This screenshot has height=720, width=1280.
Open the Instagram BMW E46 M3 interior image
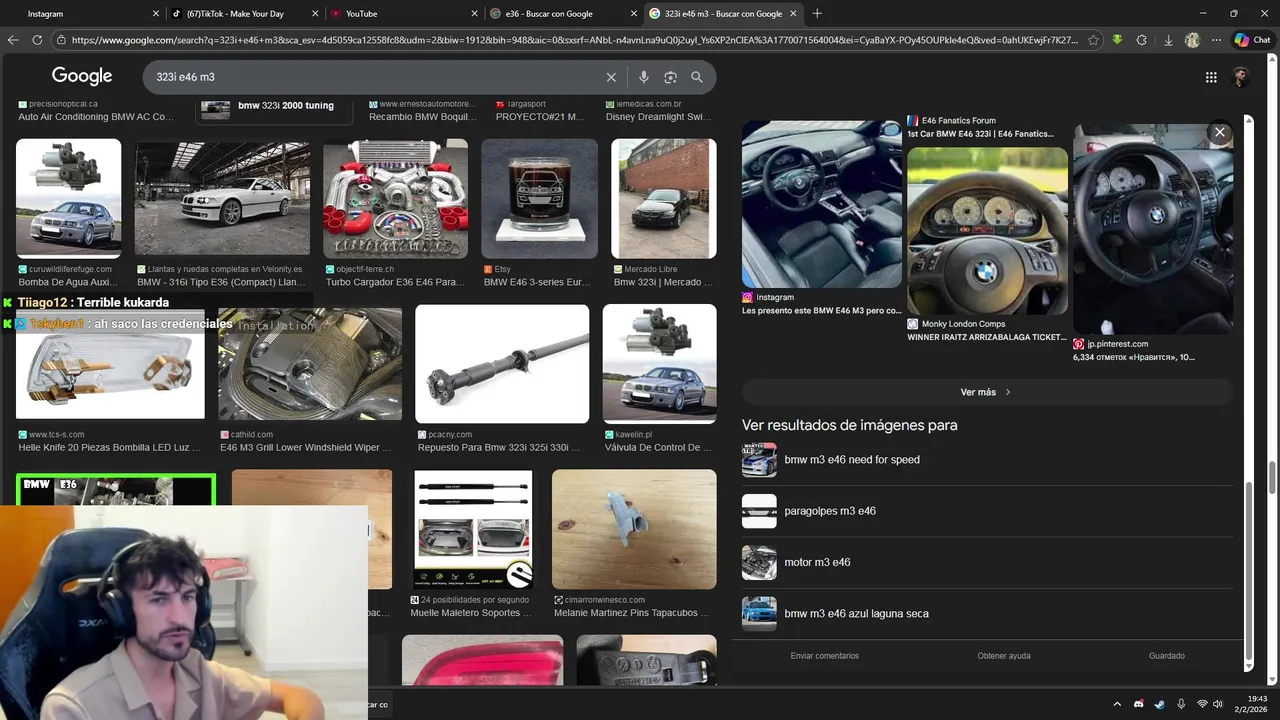click(822, 204)
